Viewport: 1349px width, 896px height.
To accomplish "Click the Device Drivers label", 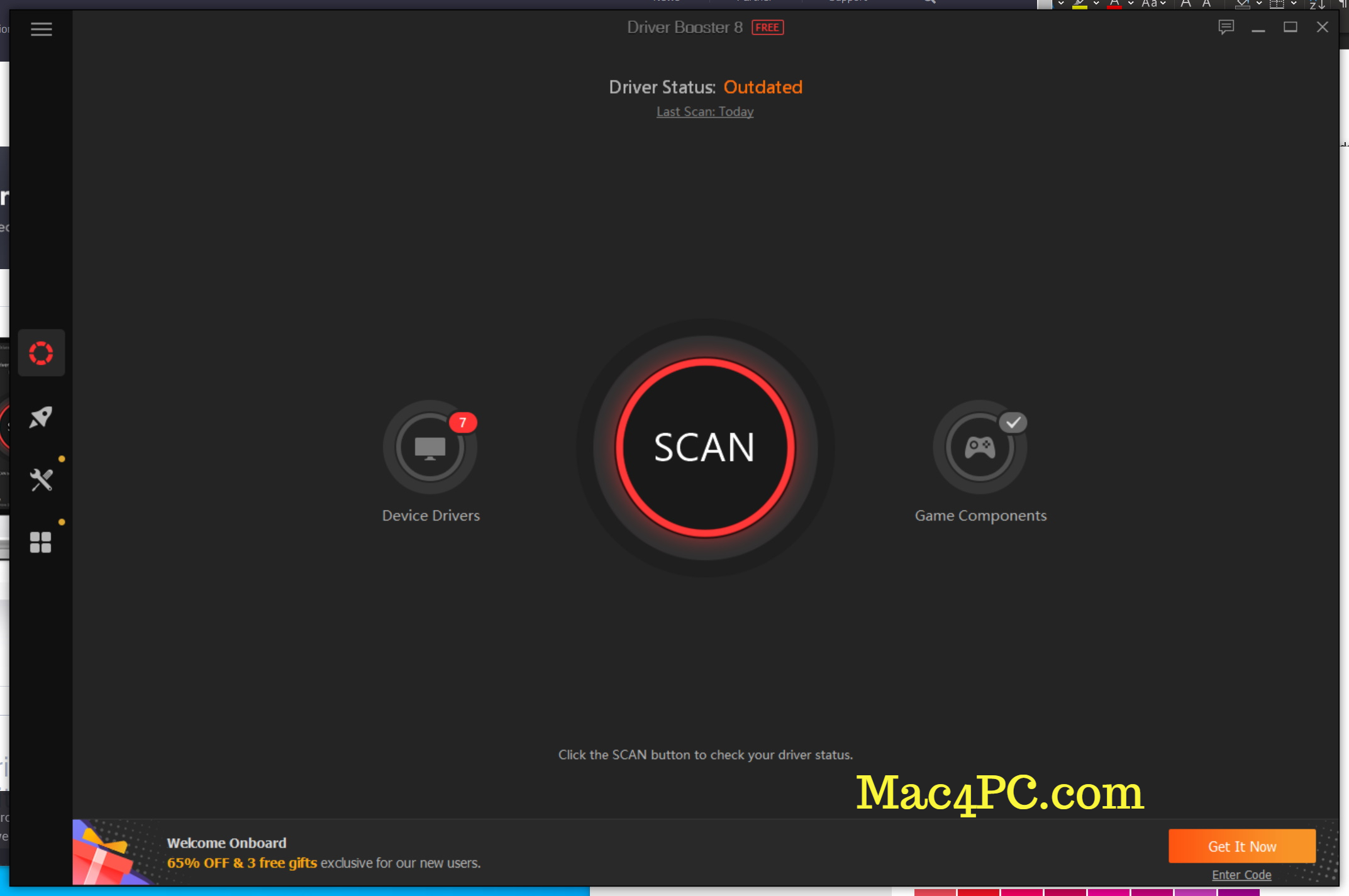I will click(x=431, y=516).
